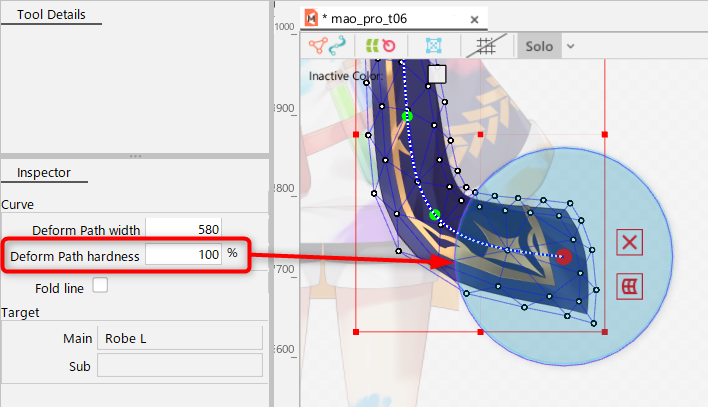Click the empty Sub target field
The width and height of the screenshot is (708, 407).
click(x=179, y=366)
